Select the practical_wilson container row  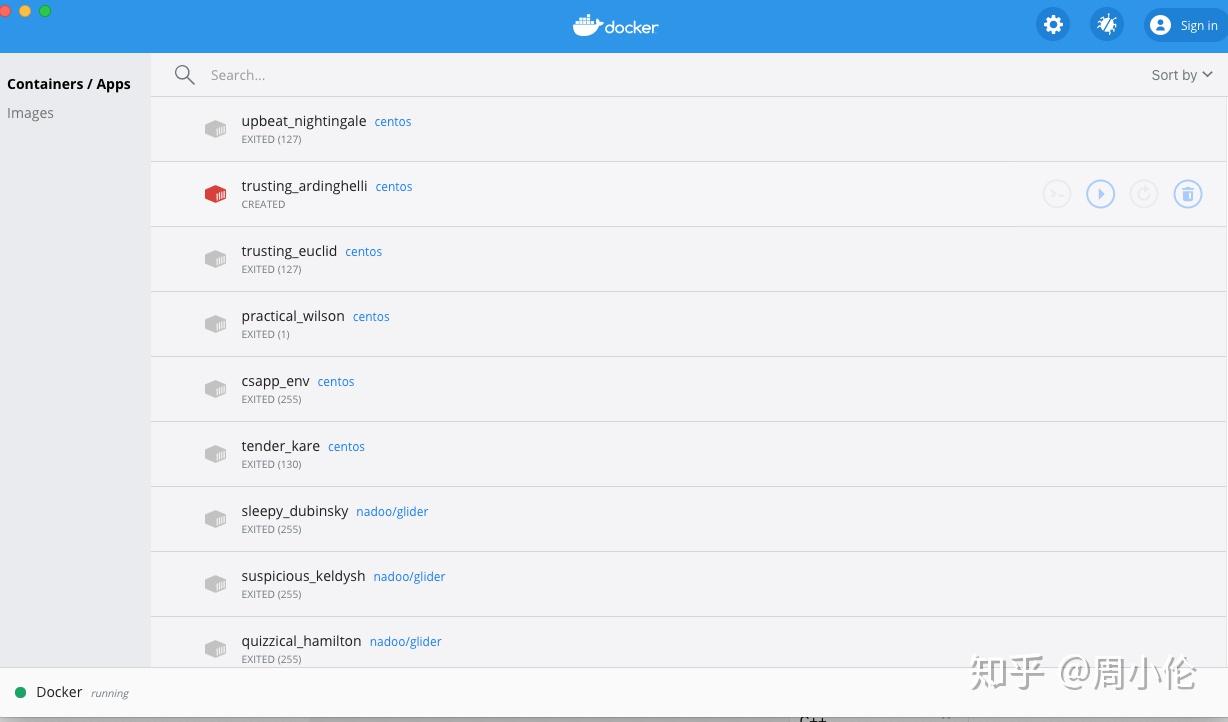(x=600, y=324)
